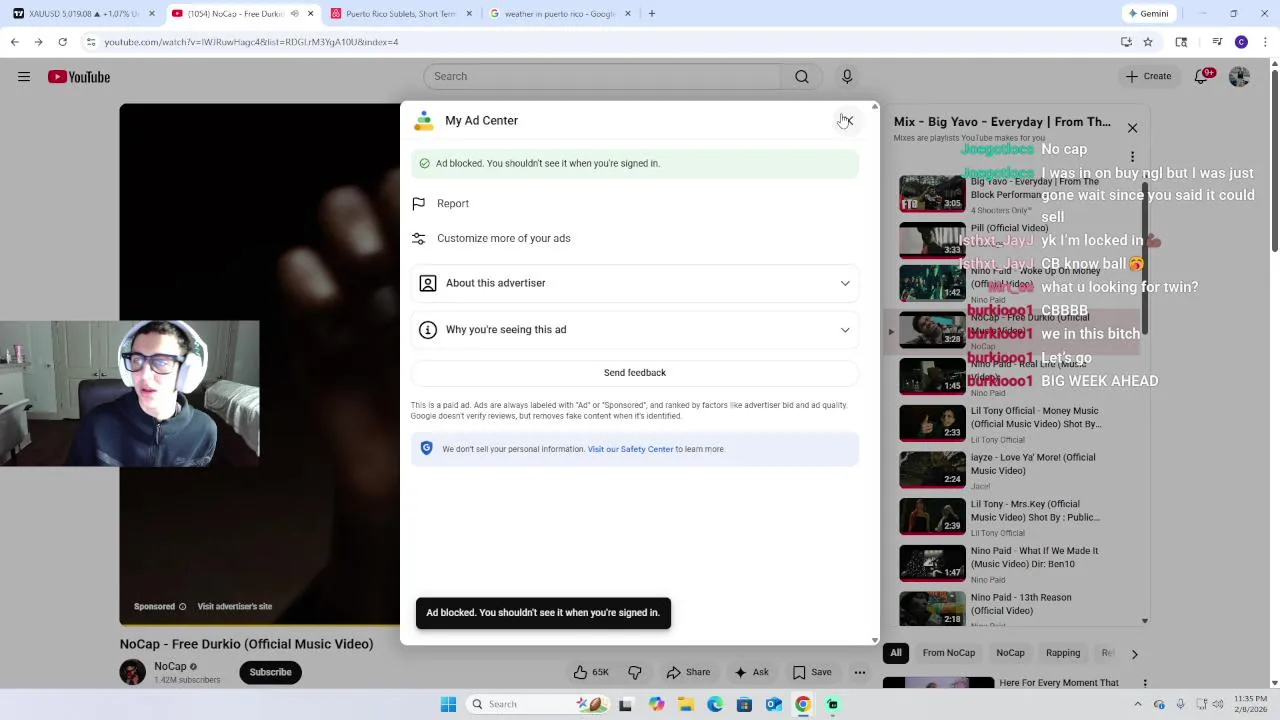Focus the YouTube search field
This screenshot has width=1280, height=720.
click(602, 77)
